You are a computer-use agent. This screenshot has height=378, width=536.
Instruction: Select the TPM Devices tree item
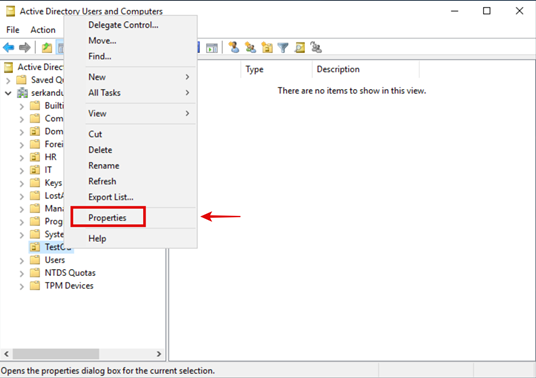[69, 286]
